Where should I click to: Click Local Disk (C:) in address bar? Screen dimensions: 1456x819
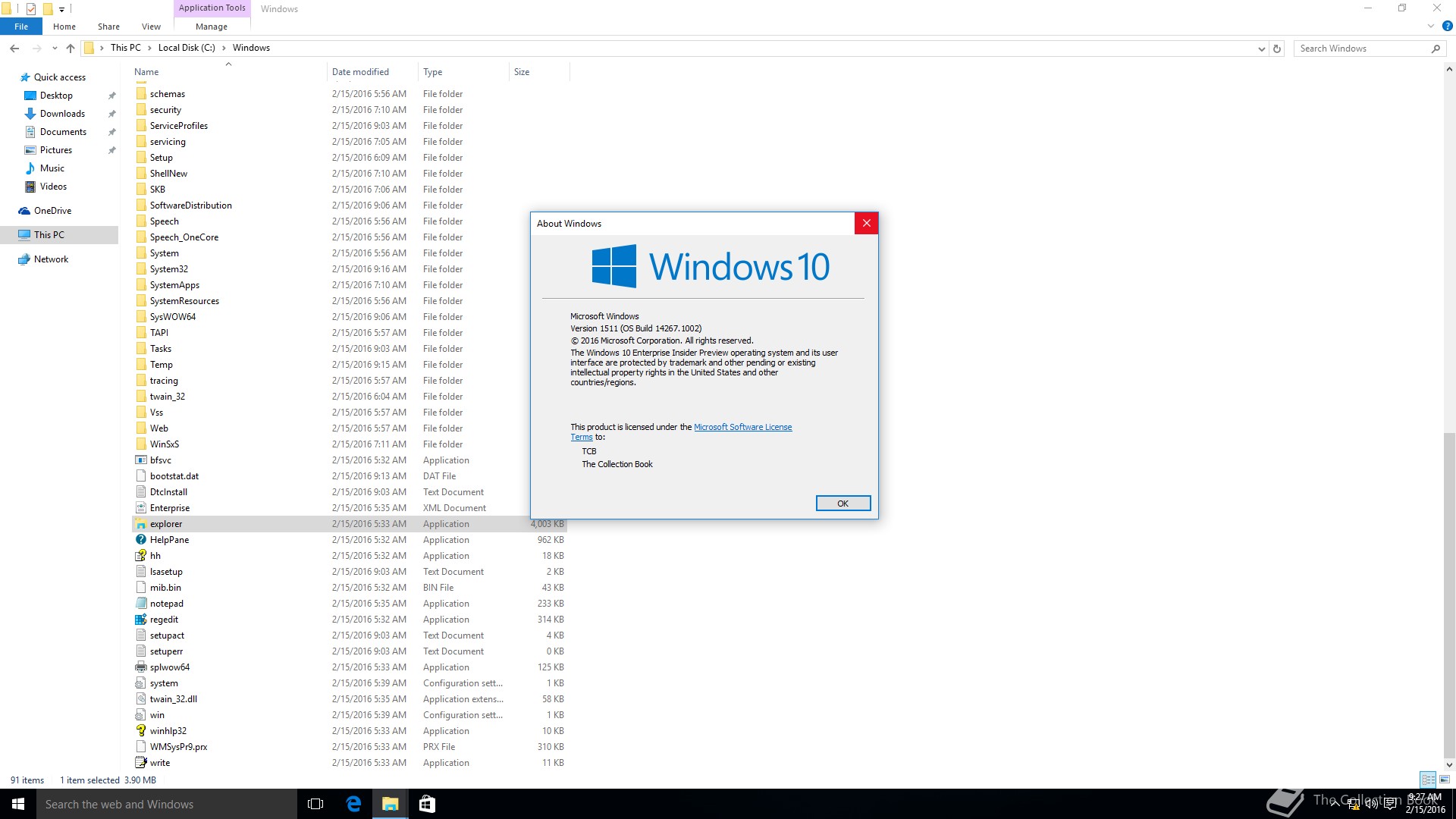coord(187,48)
